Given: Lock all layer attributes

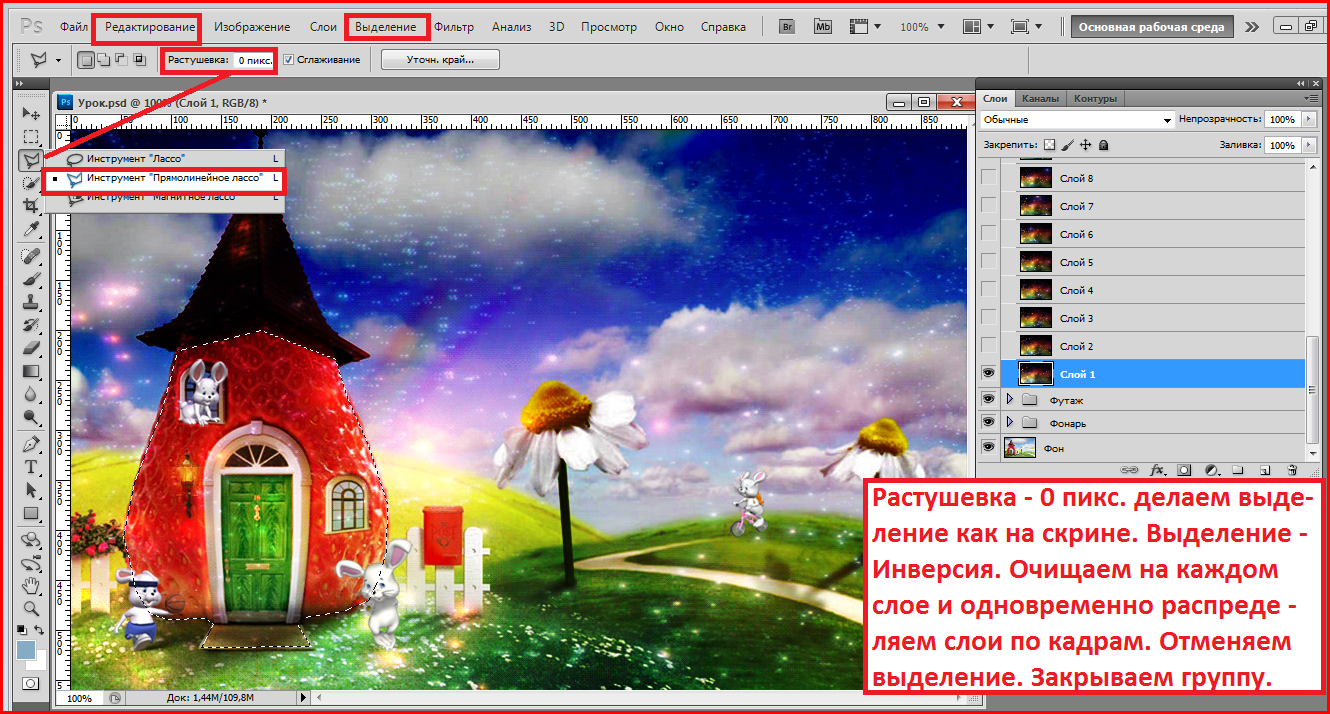Looking at the screenshot, I should (1103, 145).
